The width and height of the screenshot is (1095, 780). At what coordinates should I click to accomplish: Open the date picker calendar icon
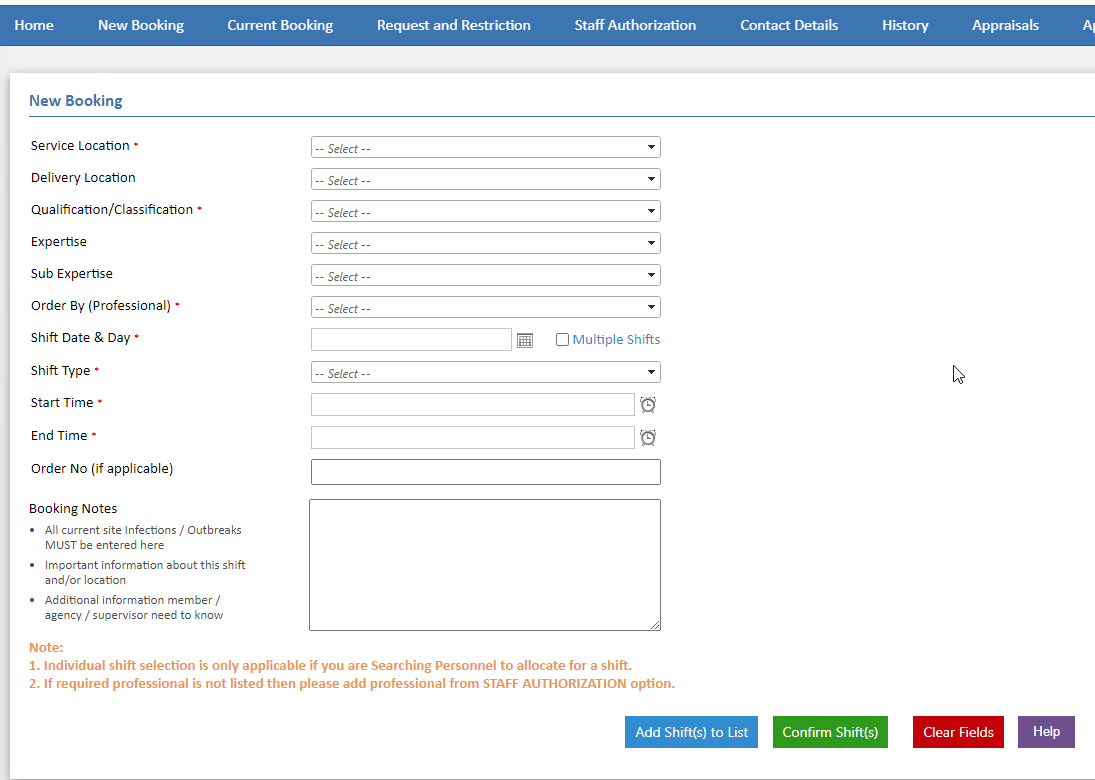click(x=525, y=340)
